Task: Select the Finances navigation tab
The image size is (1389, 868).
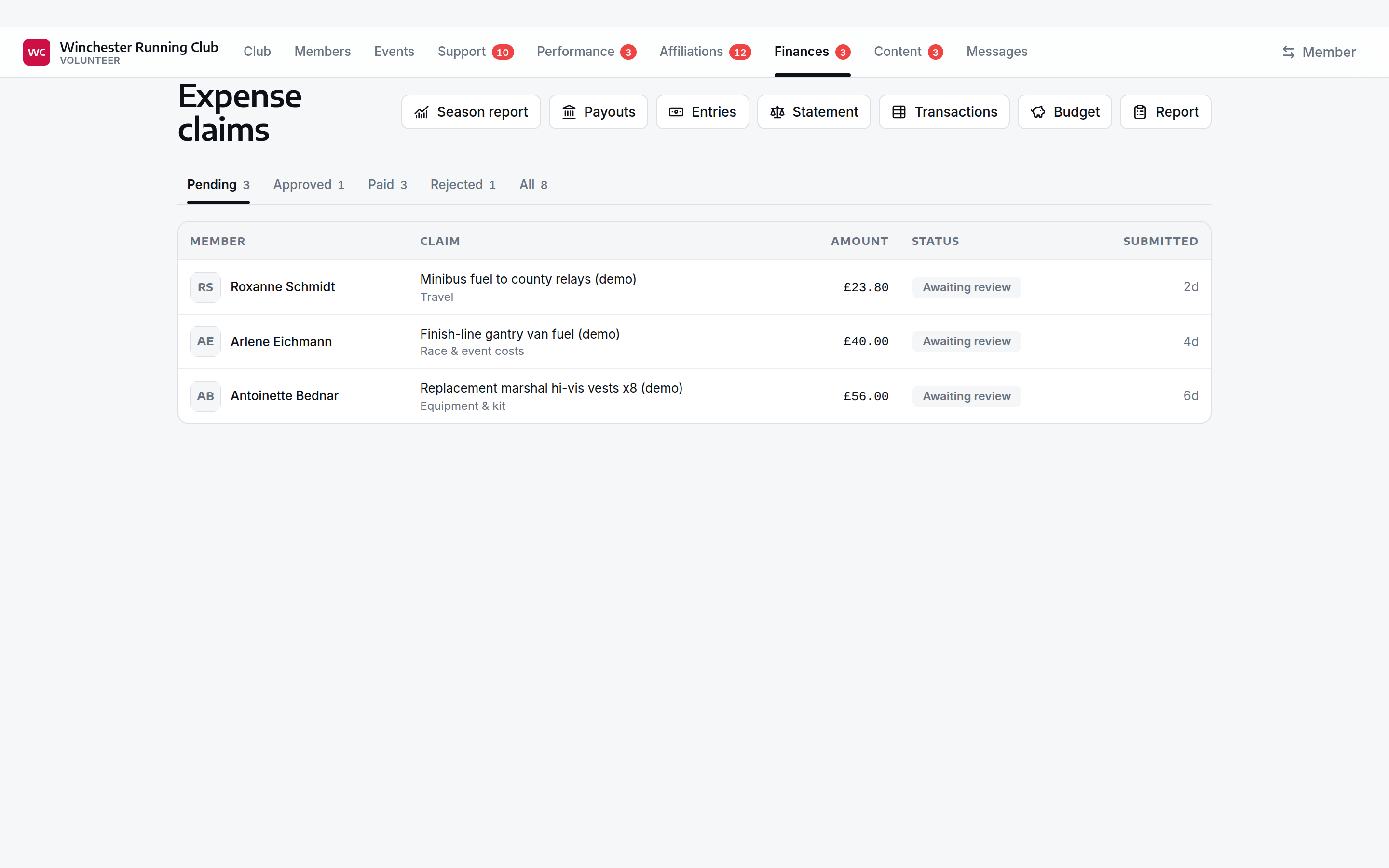Action: tap(812, 52)
